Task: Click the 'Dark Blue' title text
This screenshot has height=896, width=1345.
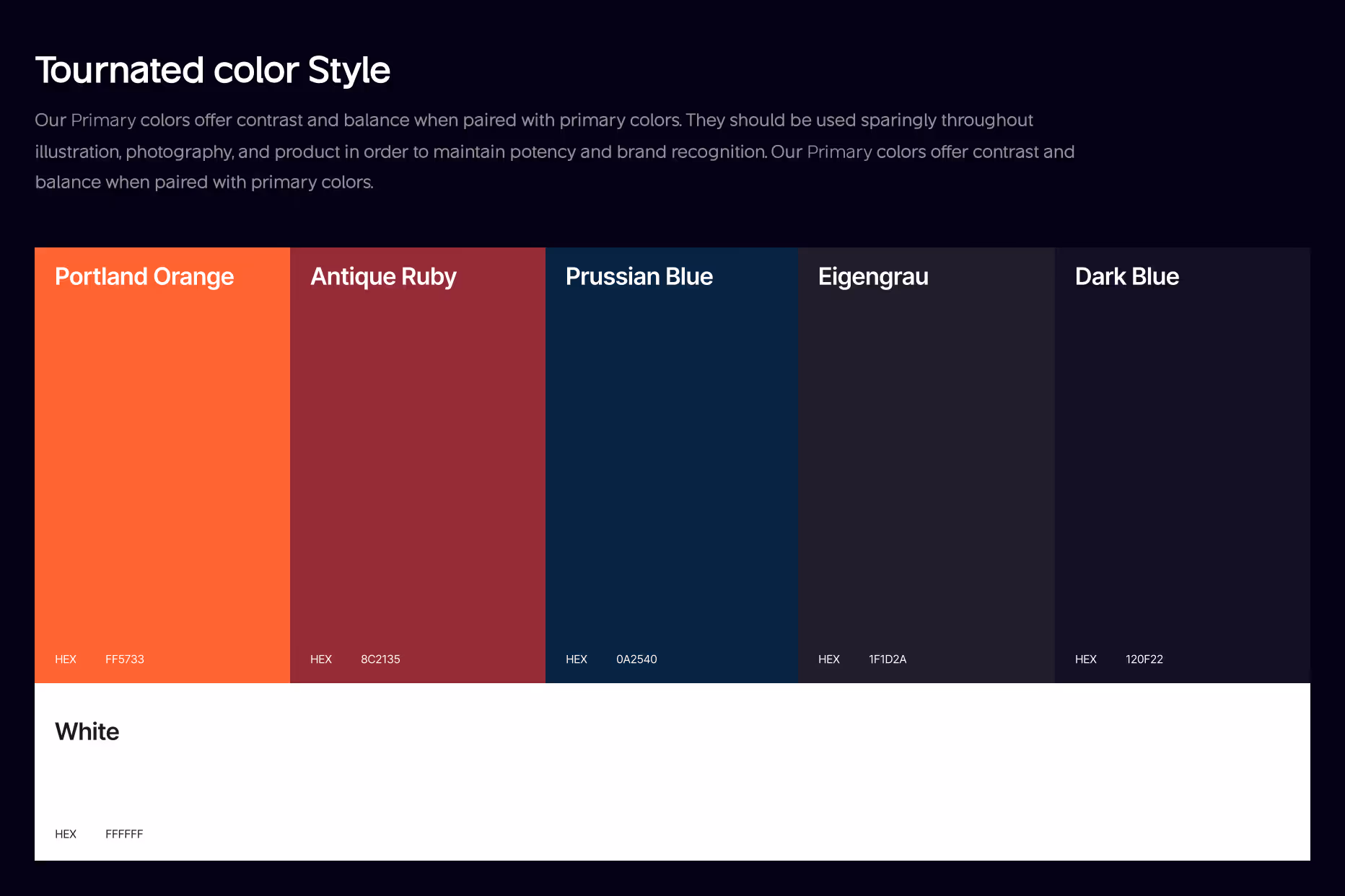Action: click(1127, 276)
